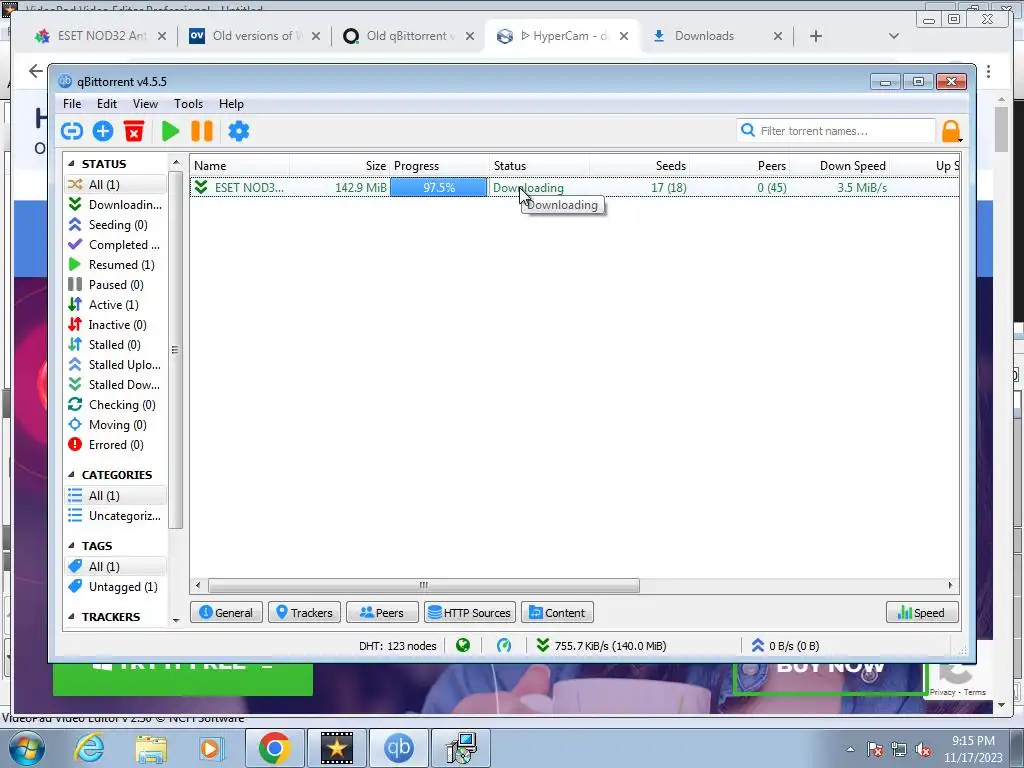Select the Resumed (1) filter
The width and height of the screenshot is (1024, 768).
click(116, 264)
